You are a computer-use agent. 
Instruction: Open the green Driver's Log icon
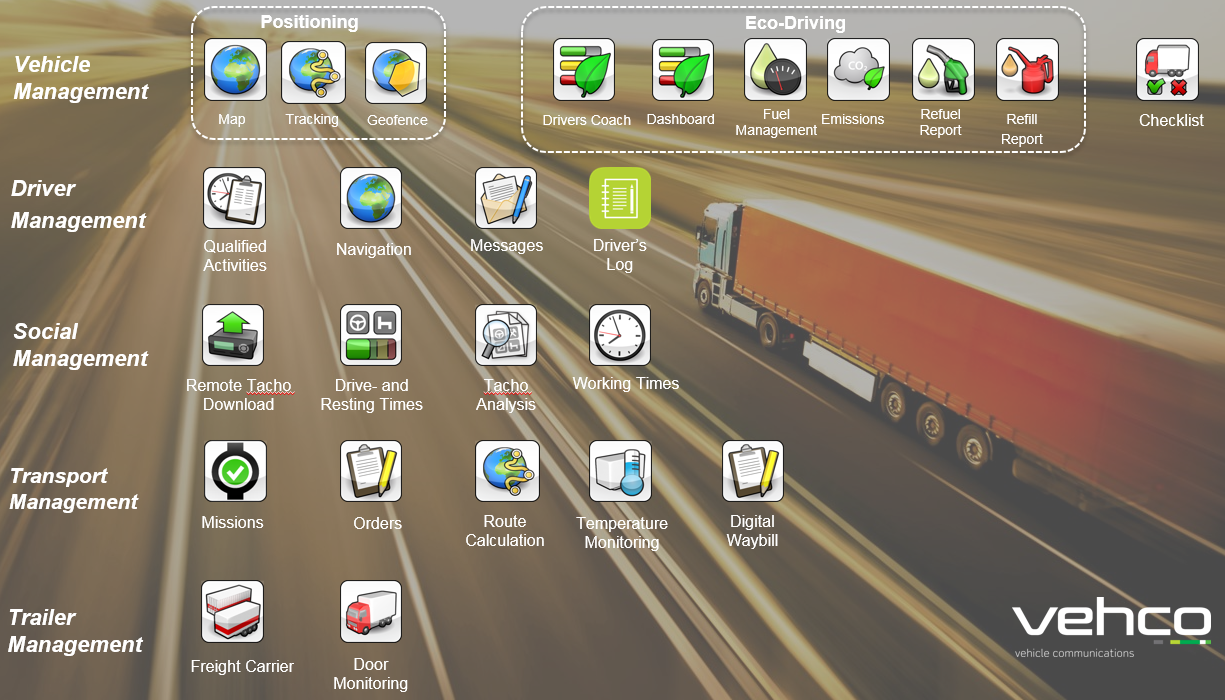pyautogui.click(x=620, y=198)
